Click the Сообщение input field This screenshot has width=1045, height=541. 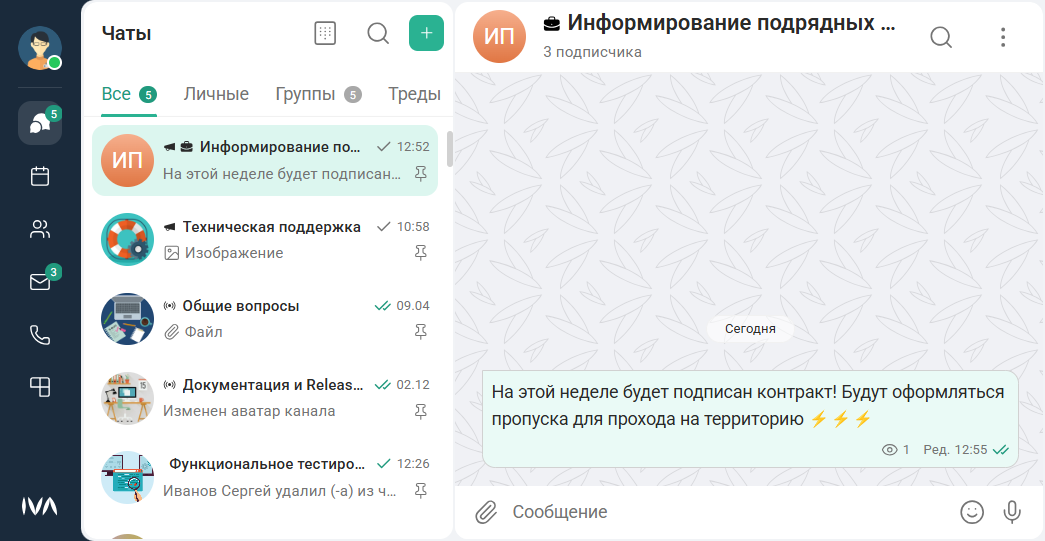[x=728, y=512]
